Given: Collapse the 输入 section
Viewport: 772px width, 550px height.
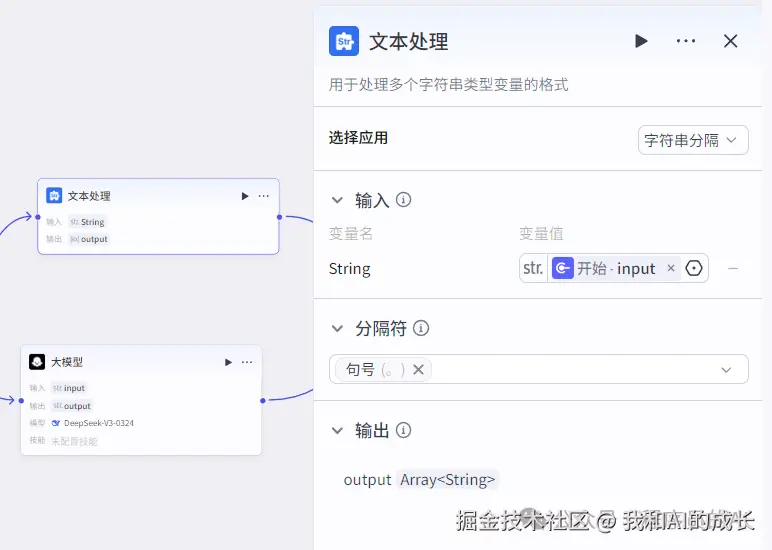Looking at the screenshot, I should click(x=337, y=200).
